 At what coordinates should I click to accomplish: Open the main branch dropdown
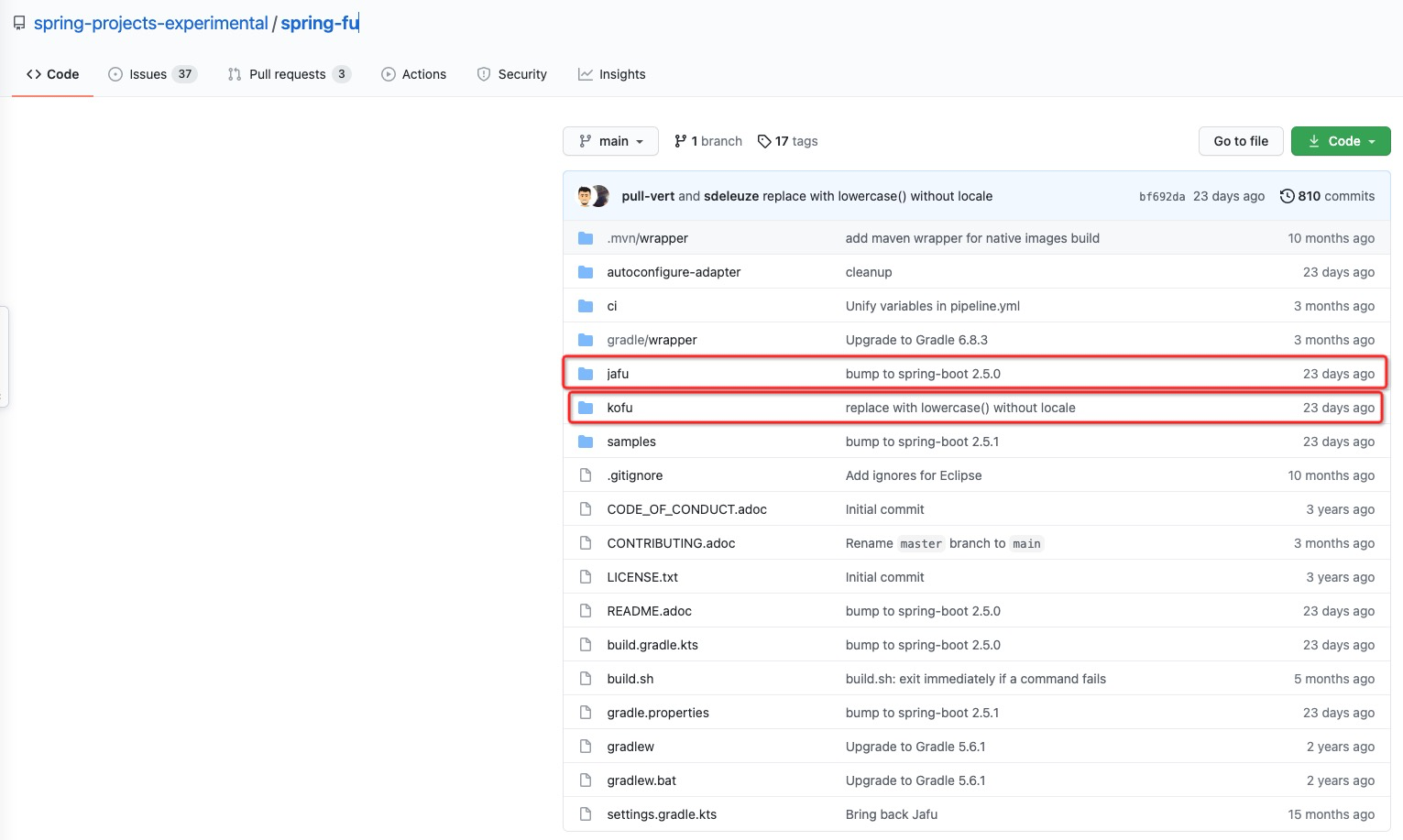(610, 141)
